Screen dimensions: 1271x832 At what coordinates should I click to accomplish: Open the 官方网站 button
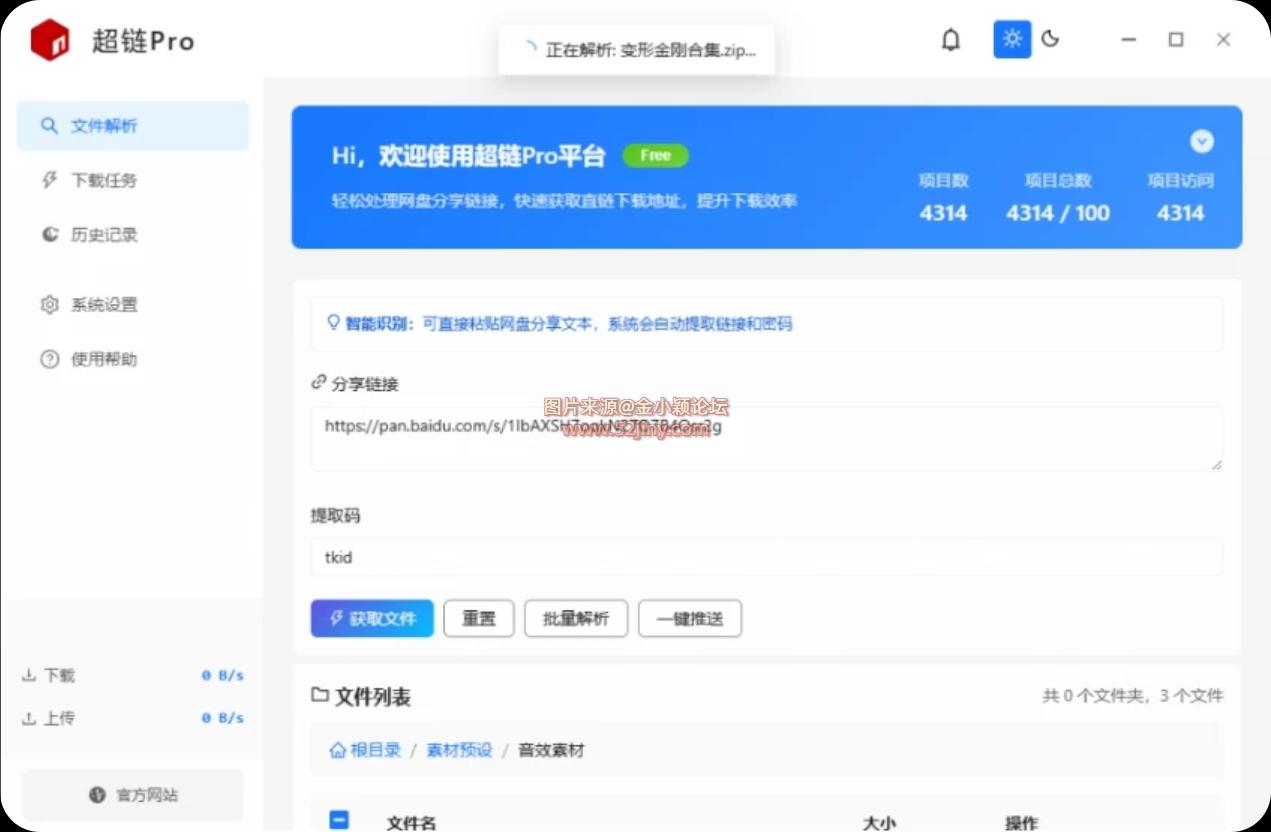click(132, 795)
